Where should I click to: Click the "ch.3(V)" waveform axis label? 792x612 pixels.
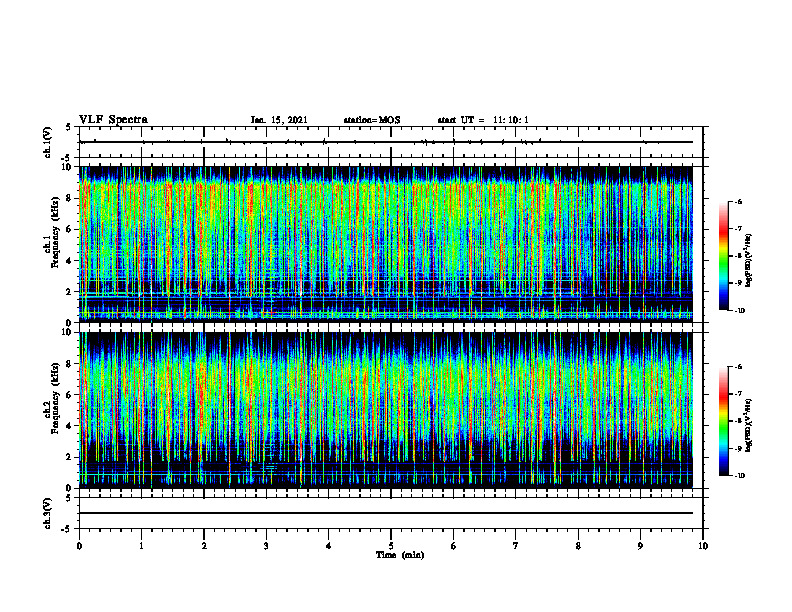tap(48, 513)
